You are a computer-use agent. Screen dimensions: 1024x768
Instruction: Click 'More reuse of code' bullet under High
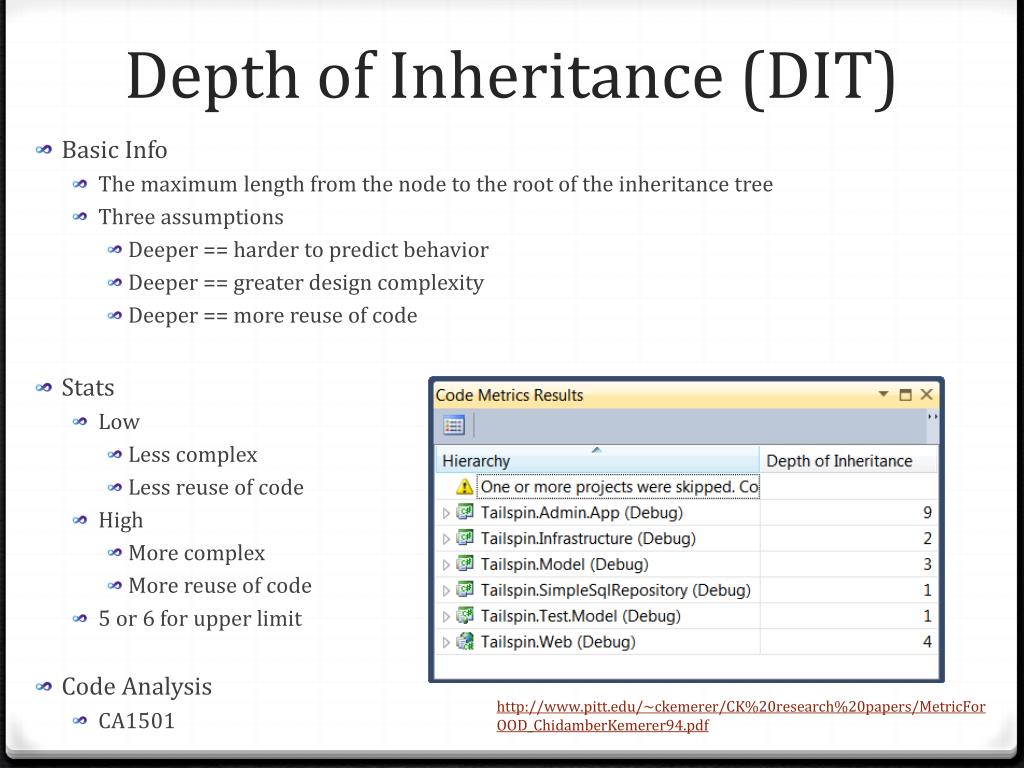219,586
